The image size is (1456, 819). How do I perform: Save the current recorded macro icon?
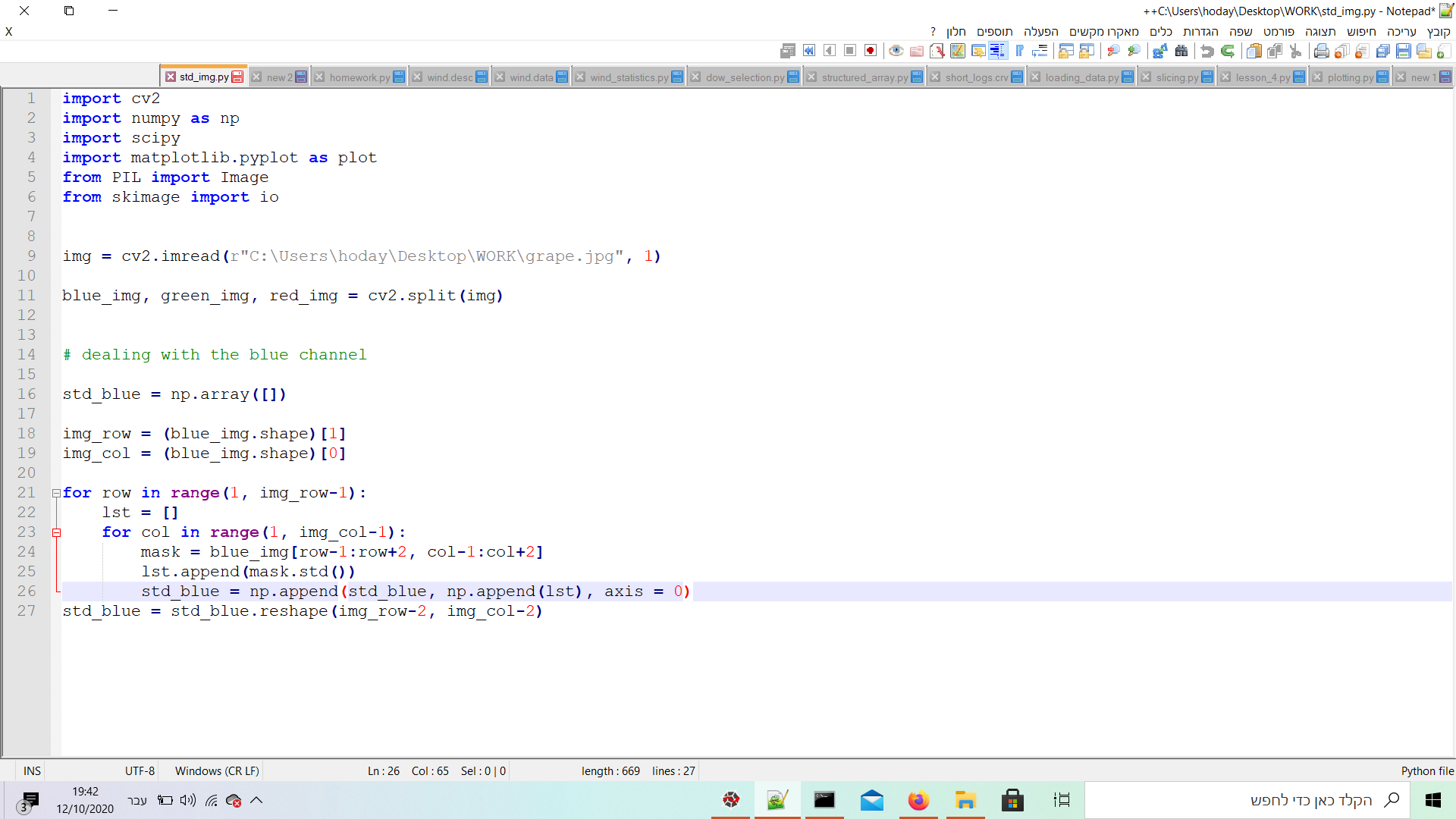tap(788, 51)
